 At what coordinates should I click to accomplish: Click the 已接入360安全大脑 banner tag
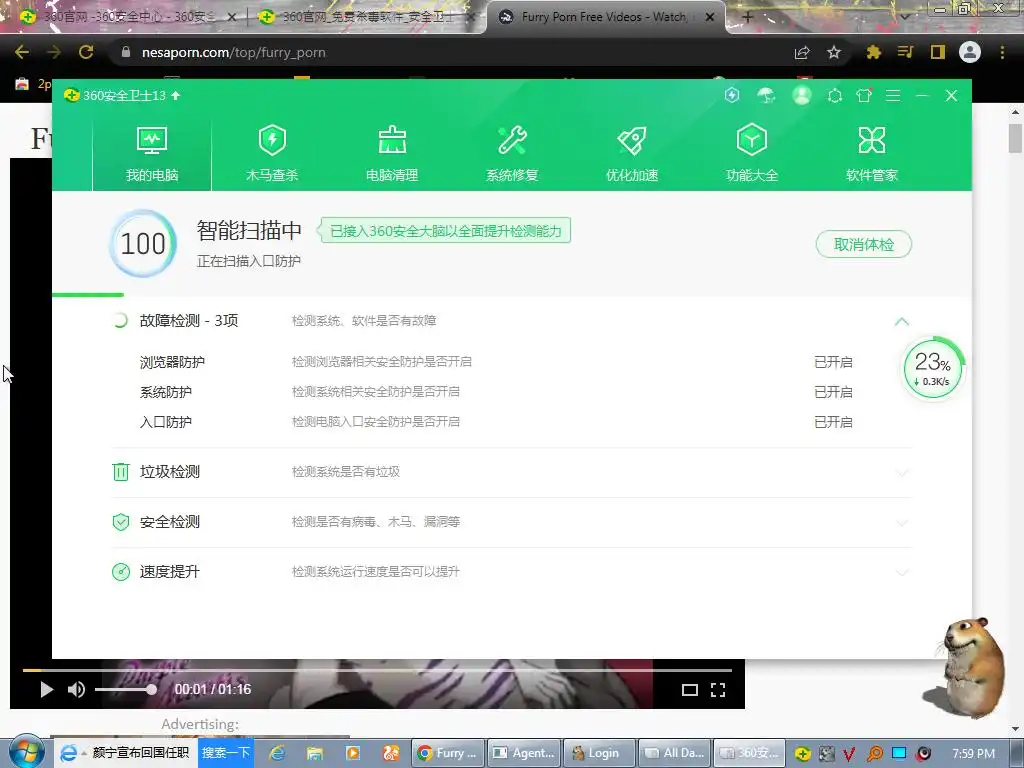tap(444, 231)
